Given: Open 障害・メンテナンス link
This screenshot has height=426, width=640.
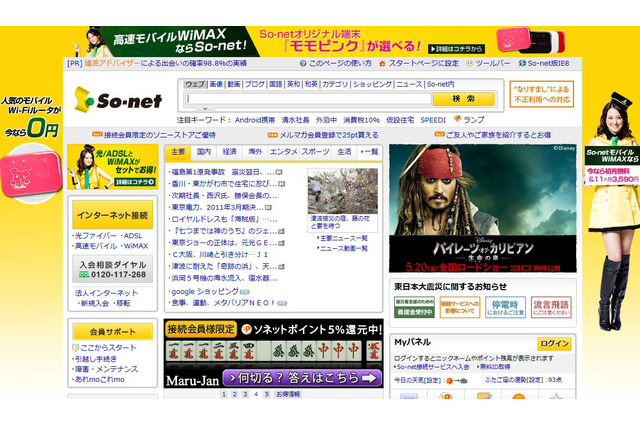Looking at the screenshot, I should pyautogui.click(x=106, y=369).
